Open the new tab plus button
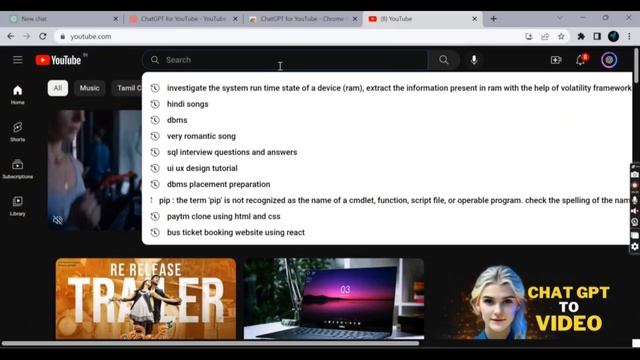 [x=493, y=19]
